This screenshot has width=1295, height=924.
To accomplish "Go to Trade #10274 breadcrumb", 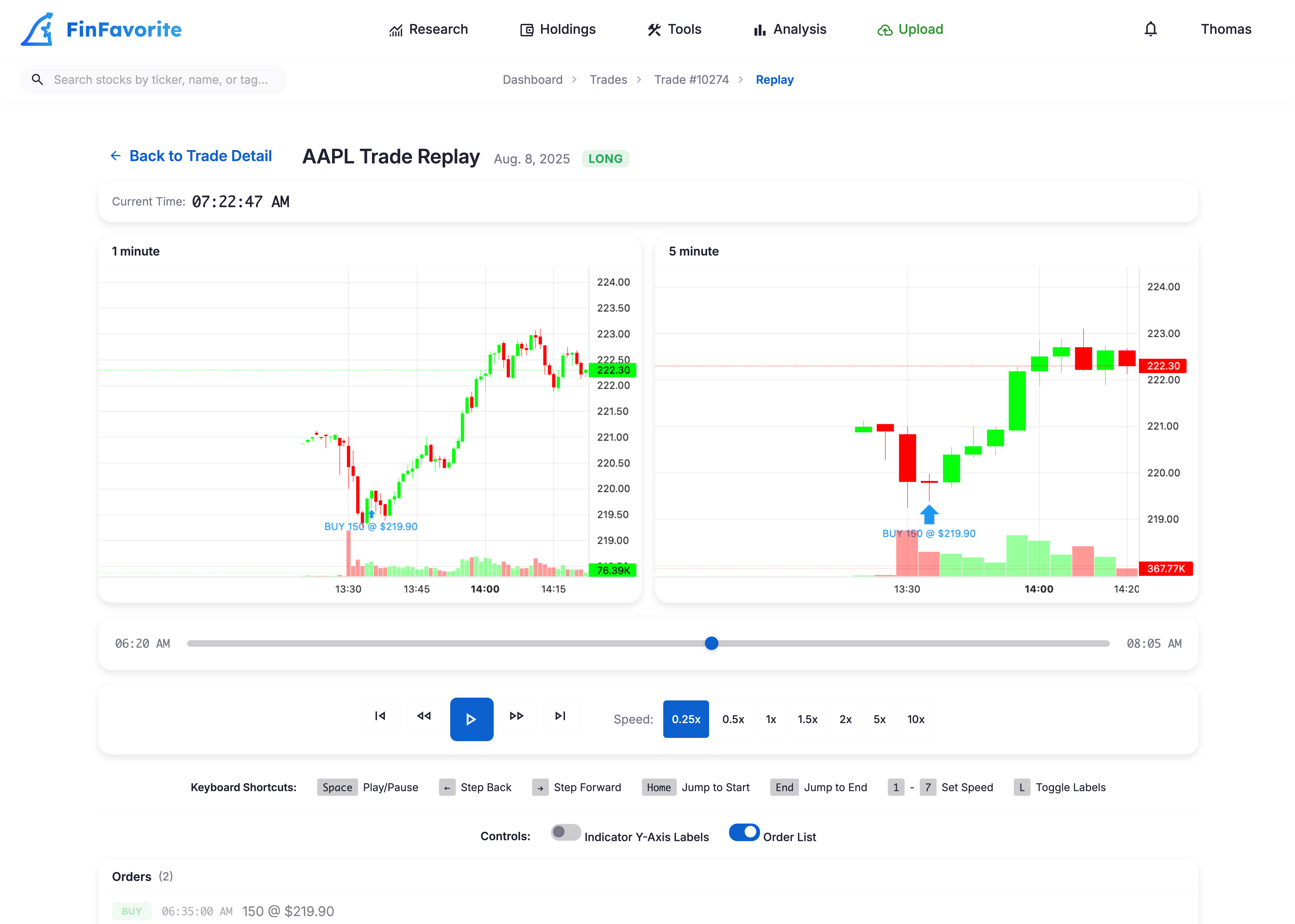I will [x=691, y=80].
